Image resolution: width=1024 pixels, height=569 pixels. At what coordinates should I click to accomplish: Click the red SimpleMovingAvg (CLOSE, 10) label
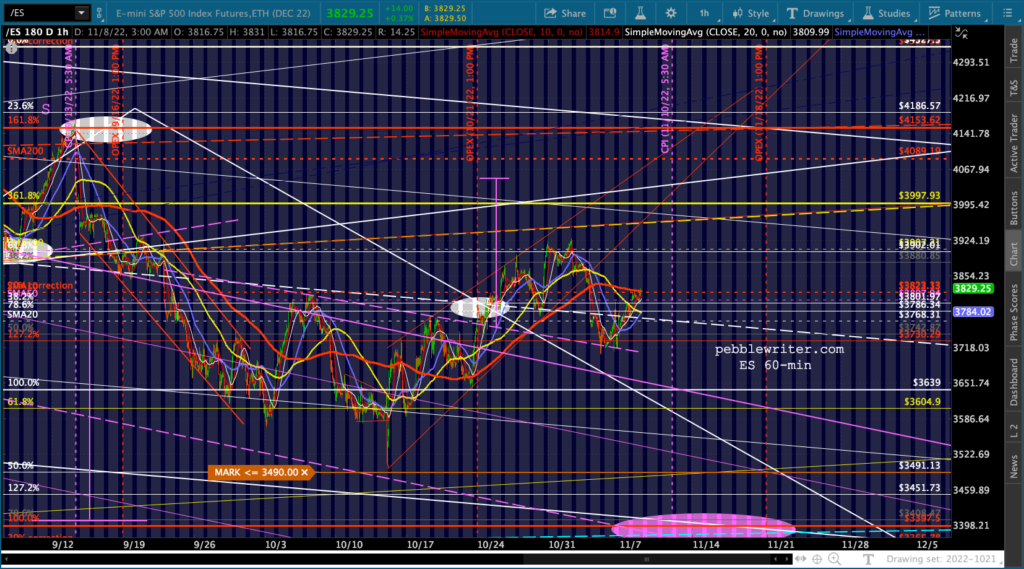[x=503, y=32]
